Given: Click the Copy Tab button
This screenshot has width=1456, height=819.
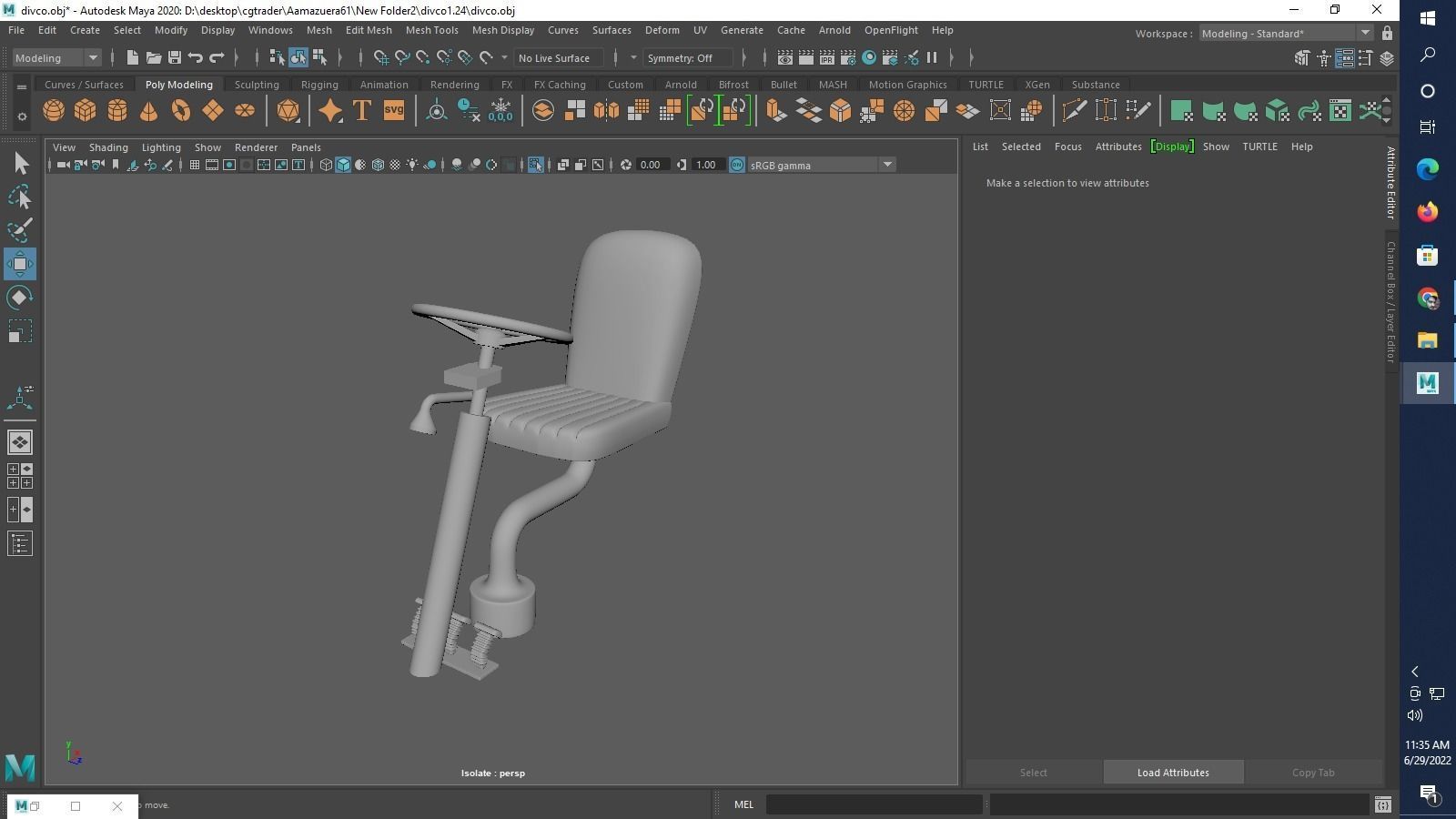Looking at the screenshot, I should point(1313,773).
